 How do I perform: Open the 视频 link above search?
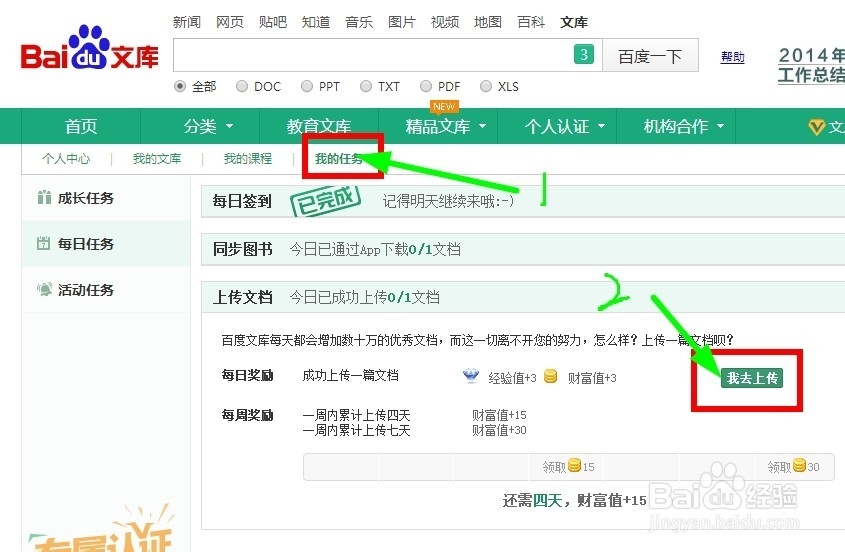445,22
